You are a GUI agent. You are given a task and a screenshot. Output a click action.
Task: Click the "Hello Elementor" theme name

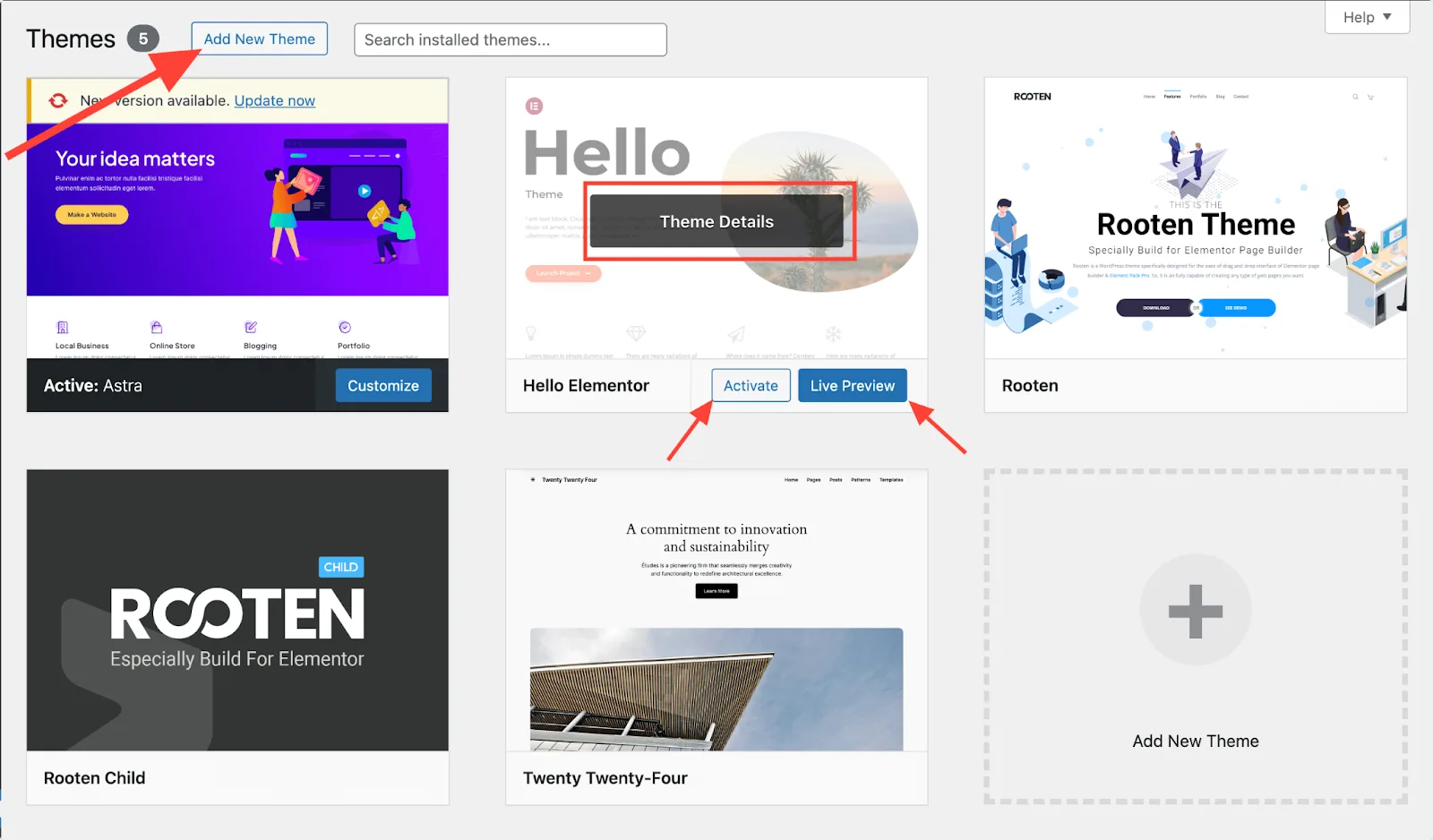click(586, 386)
